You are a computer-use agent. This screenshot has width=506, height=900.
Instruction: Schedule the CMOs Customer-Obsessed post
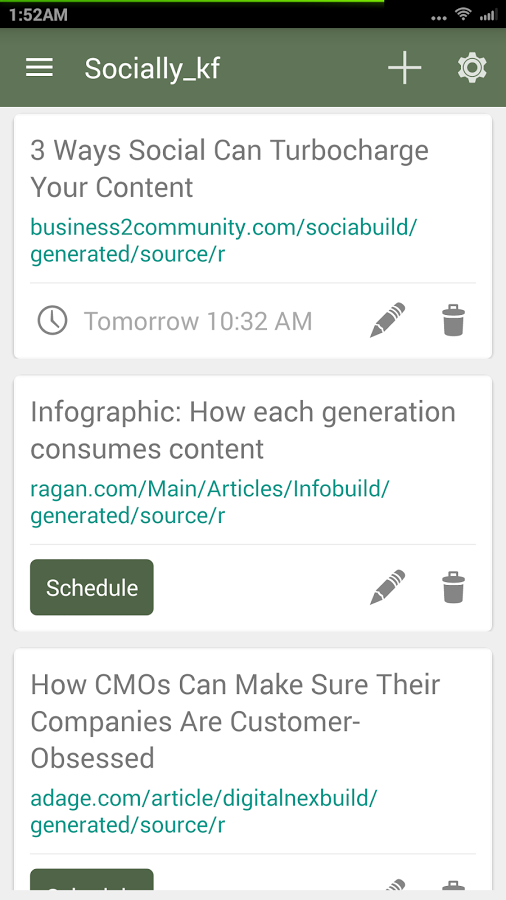click(92, 878)
